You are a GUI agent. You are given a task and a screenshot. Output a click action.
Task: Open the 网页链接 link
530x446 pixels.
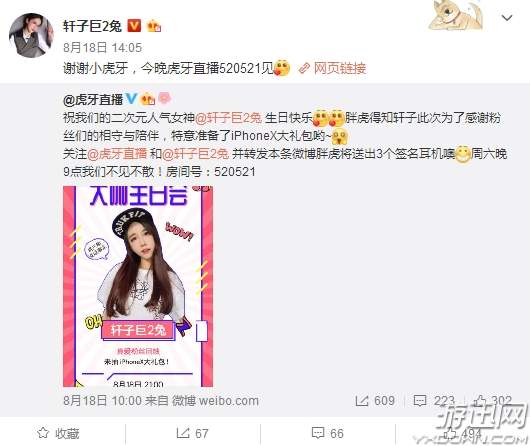[x=340, y=68]
